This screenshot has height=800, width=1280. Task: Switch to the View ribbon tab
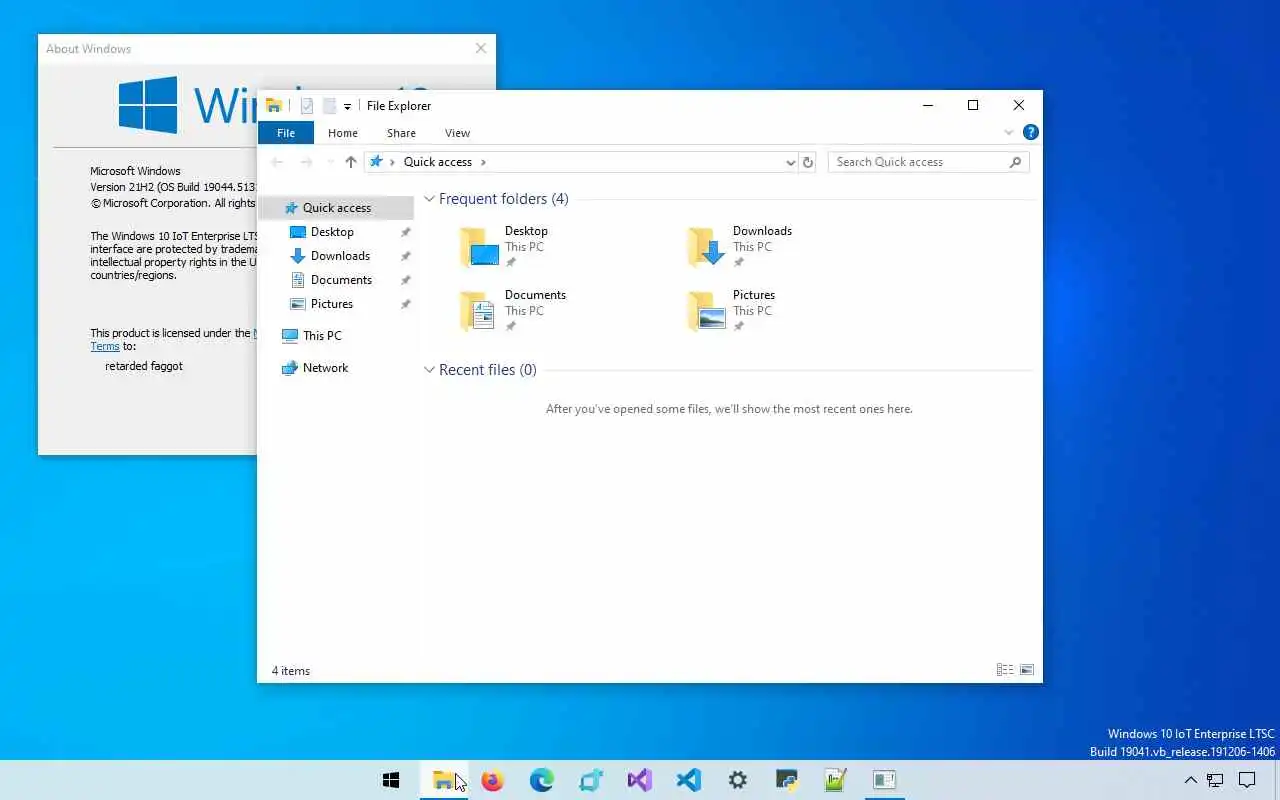[457, 133]
